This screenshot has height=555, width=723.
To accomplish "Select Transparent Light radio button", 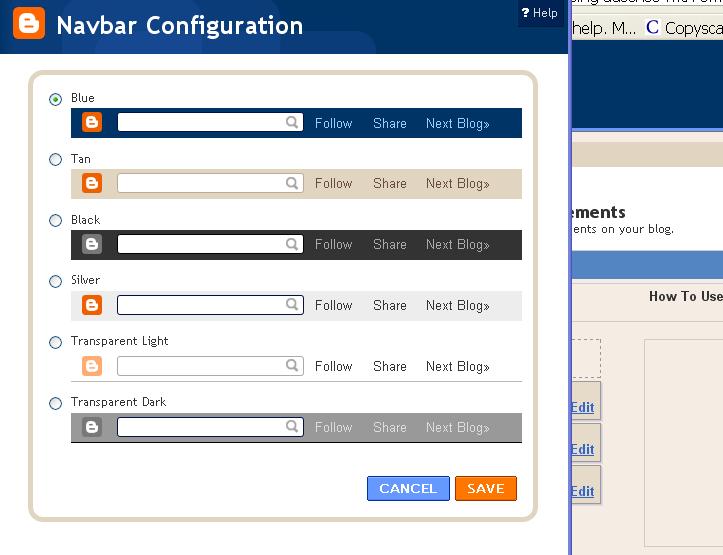I will click(x=55, y=342).
